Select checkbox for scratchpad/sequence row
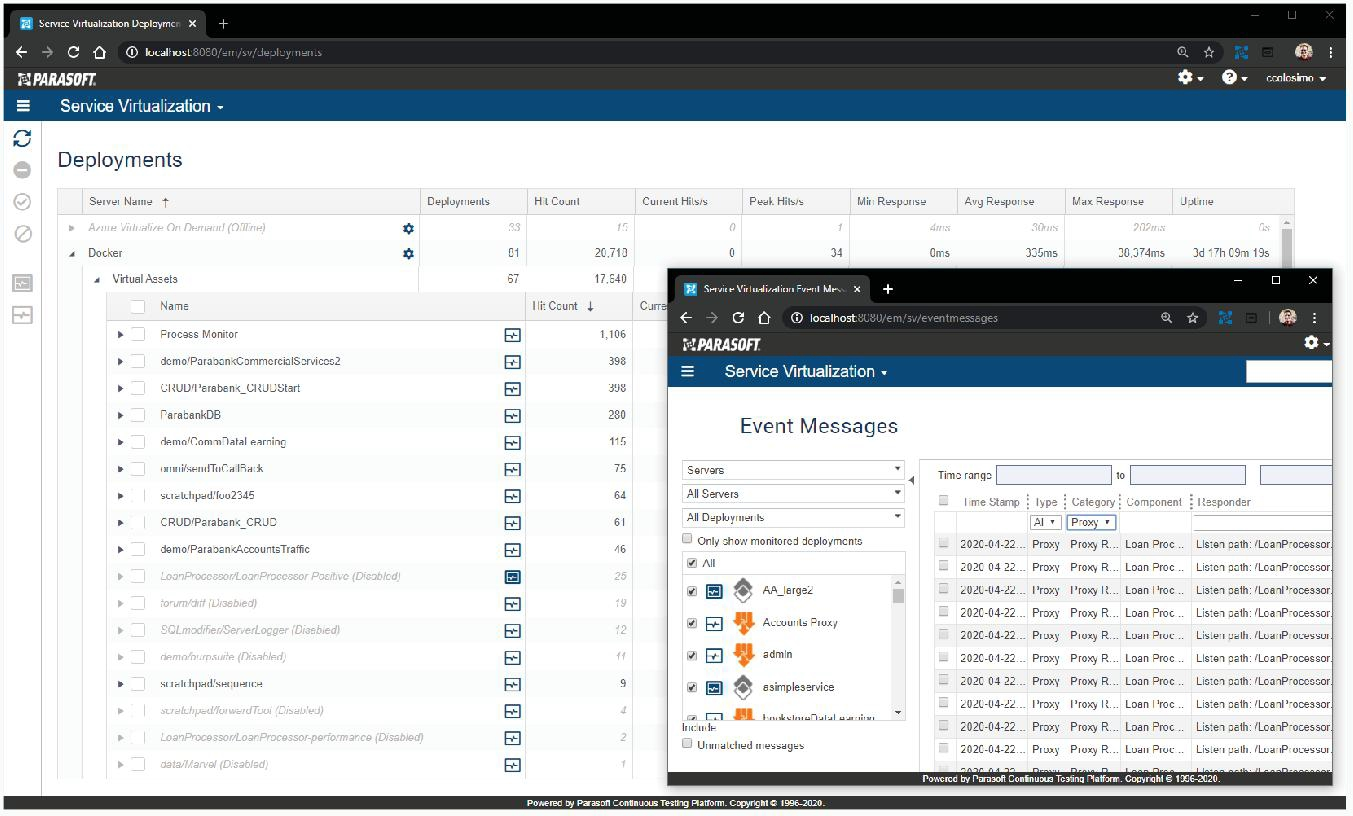The height and width of the screenshot is (816, 1353). 138,684
